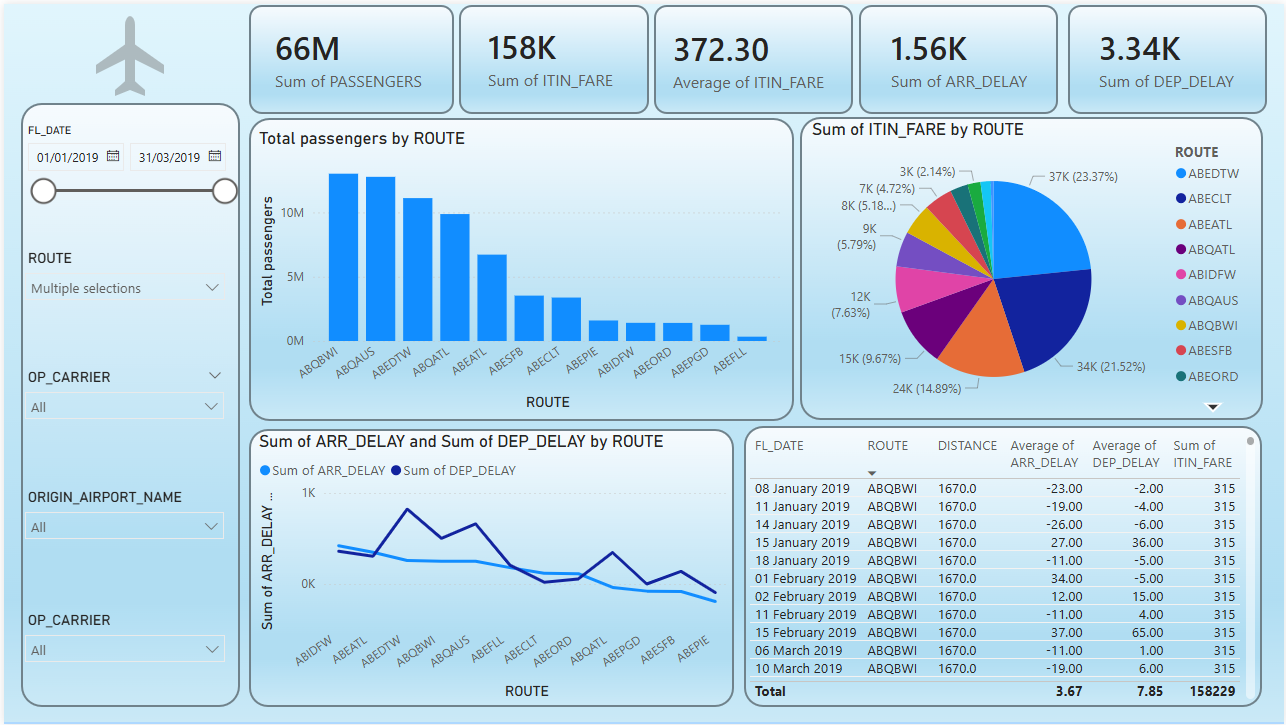Image resolution: width=1286 pixels, height=725 pixels.
Task: Click the start date input field
Action: point(67,157)
